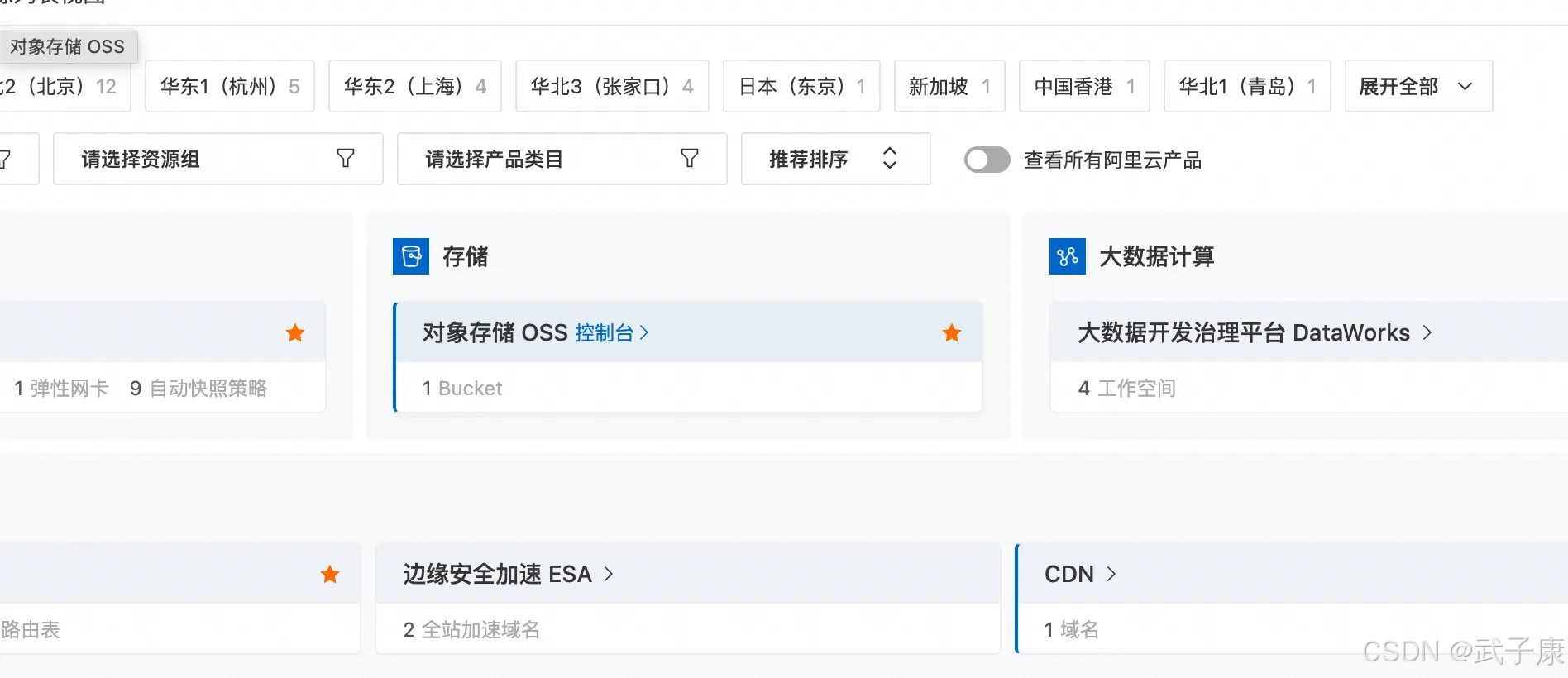Open the 推荐排序 sort dropdown
The image size is (1568, 678).
[x=835, y=159]
